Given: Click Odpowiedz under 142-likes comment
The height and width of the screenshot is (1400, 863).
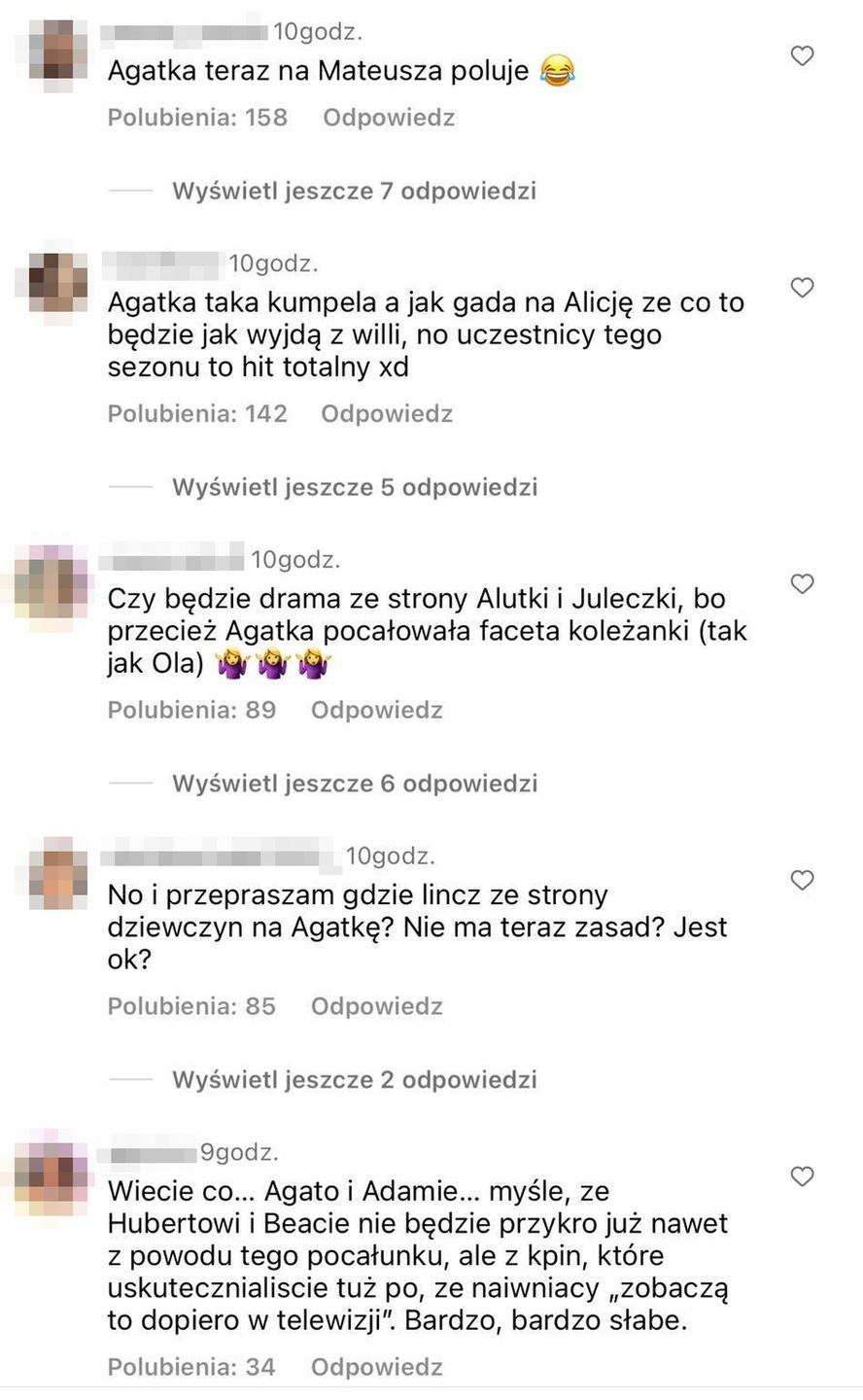Looking at the screenshot, I should click(x=387, y=414).
